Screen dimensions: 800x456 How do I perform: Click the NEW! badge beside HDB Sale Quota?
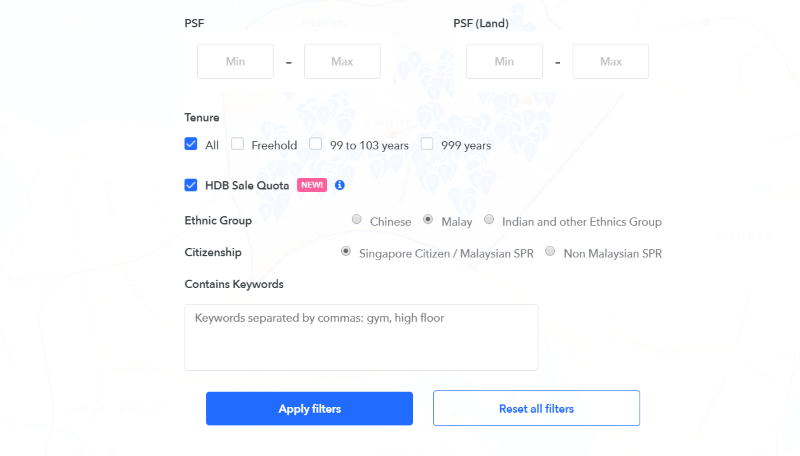(312, 185)
